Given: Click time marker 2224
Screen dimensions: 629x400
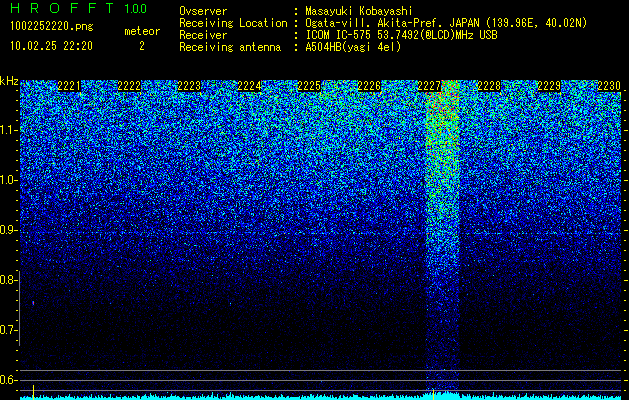Looking at the screenshot, I should [249, 86].
